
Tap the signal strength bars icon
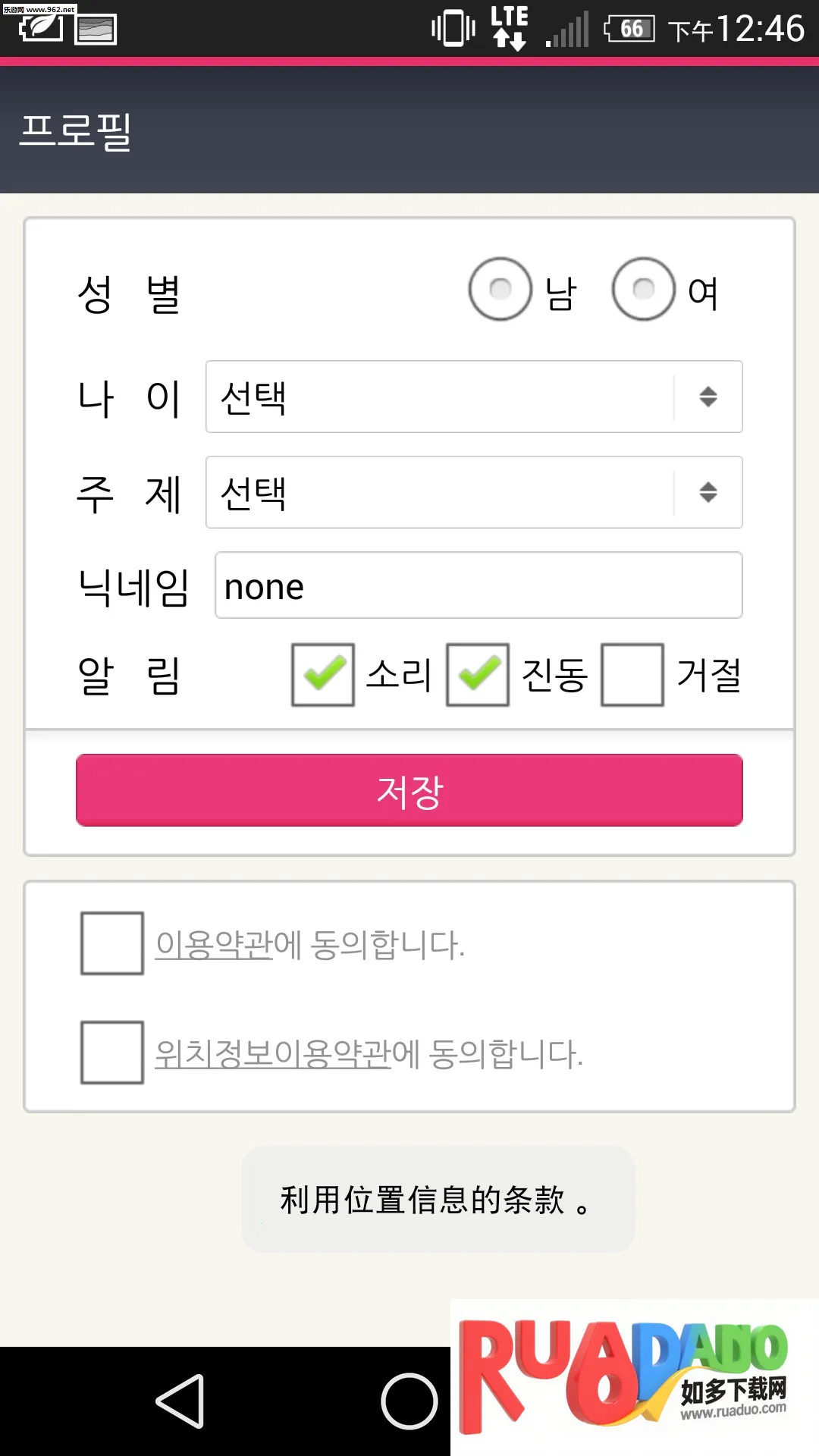point(568,30)
